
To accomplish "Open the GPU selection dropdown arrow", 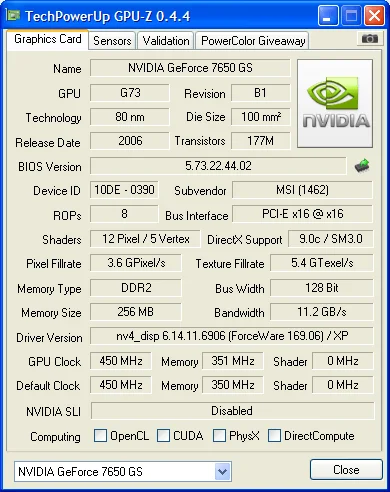I will 222,471.
